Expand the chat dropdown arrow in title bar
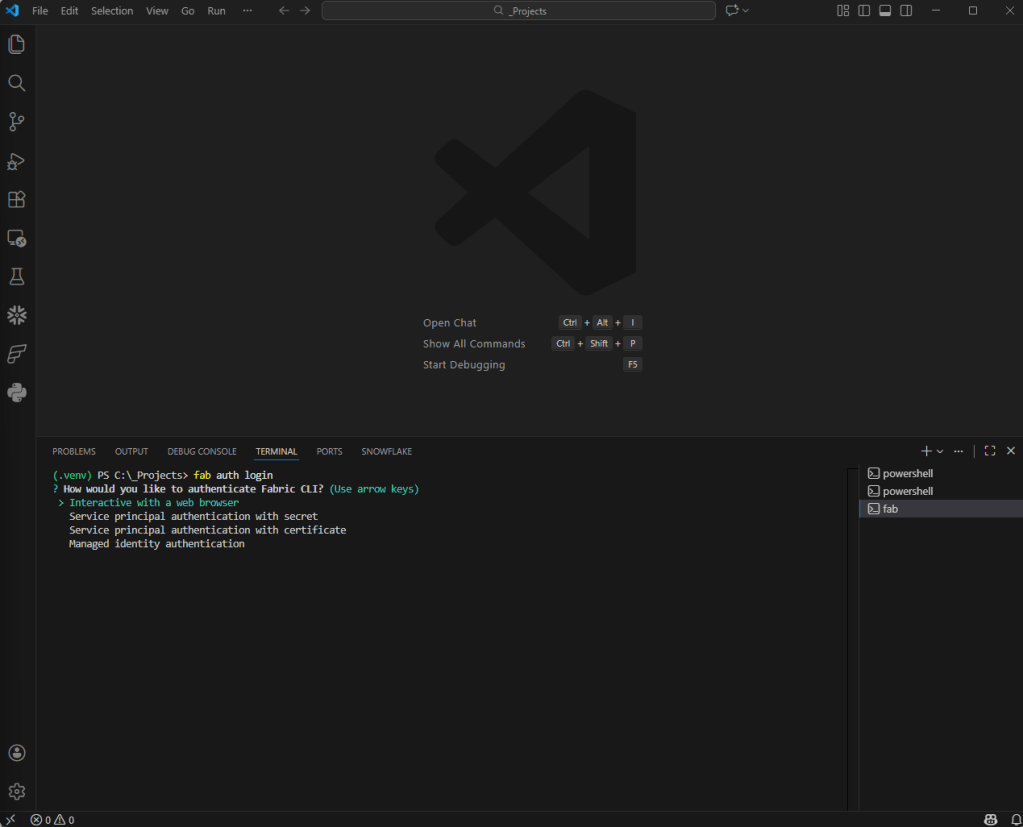The height and width of the screenshot is (827, 1023). pyautogui.click(x=746, y=11)
